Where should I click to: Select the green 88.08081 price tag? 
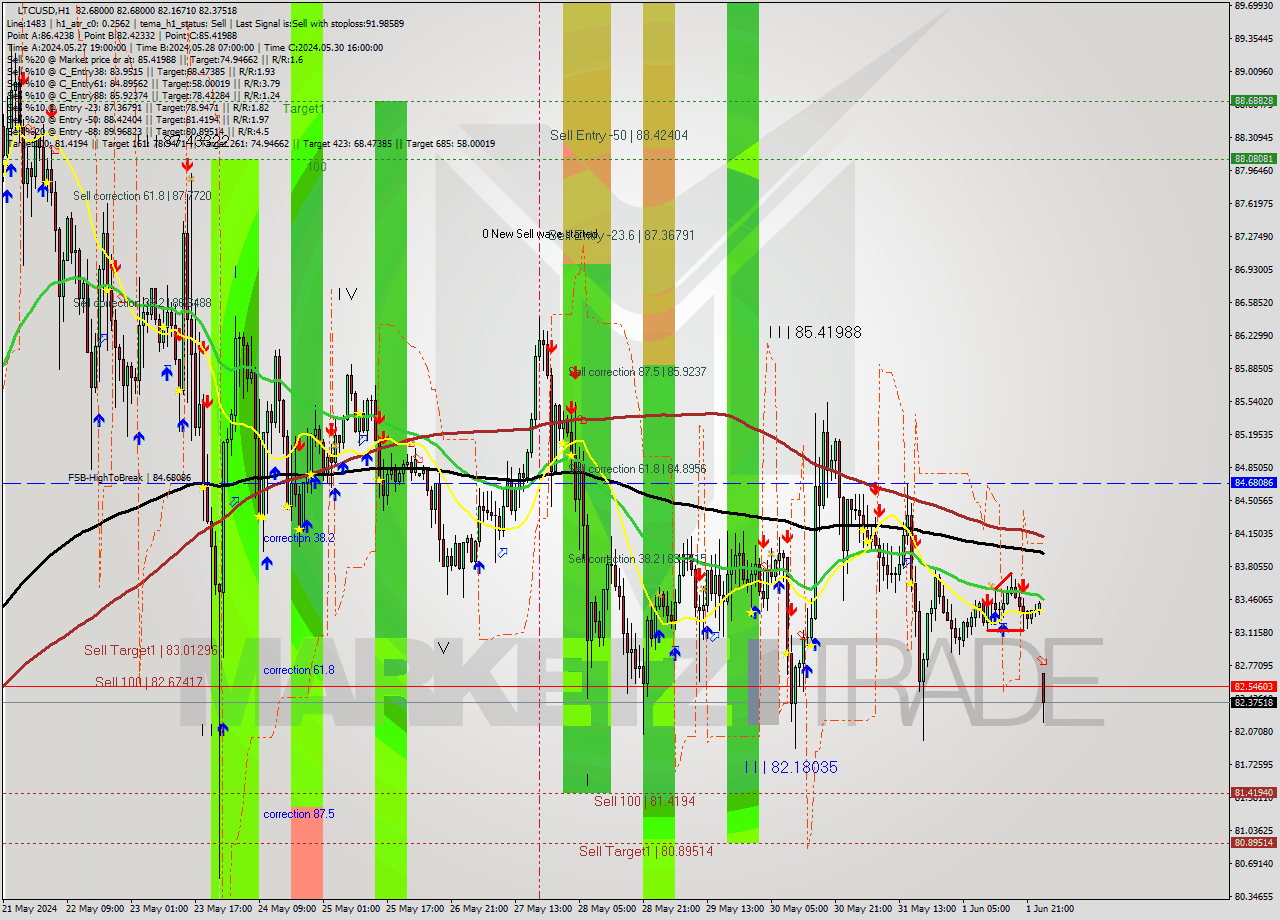click(x=1254, y=158)
